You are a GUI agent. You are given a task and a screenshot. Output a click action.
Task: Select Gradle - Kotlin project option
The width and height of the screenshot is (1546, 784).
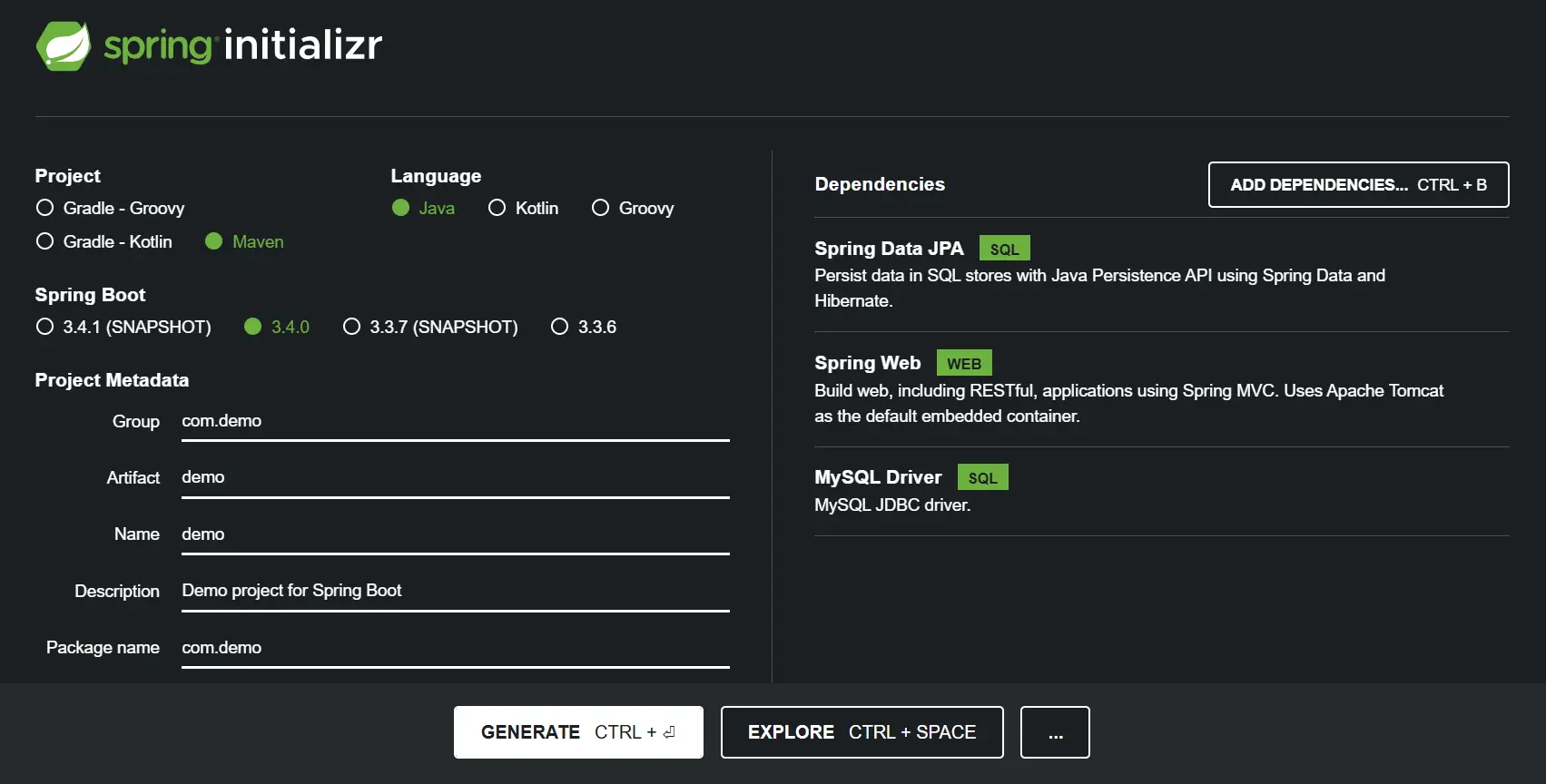coord(103,241)
